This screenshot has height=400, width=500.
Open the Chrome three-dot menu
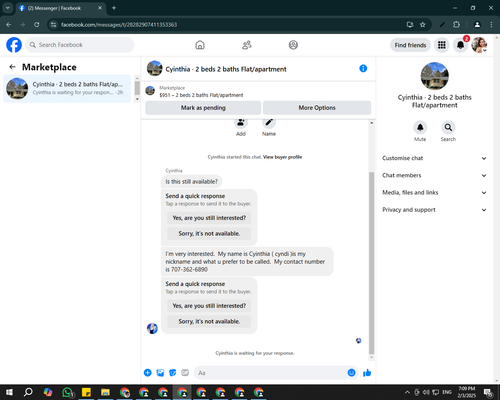coord(491,25)
